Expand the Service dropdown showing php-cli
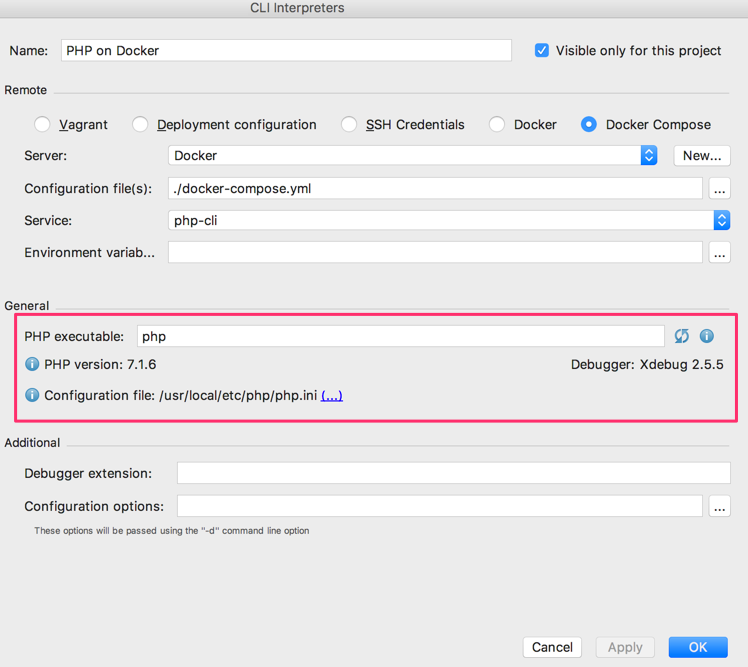 point(449,220)
